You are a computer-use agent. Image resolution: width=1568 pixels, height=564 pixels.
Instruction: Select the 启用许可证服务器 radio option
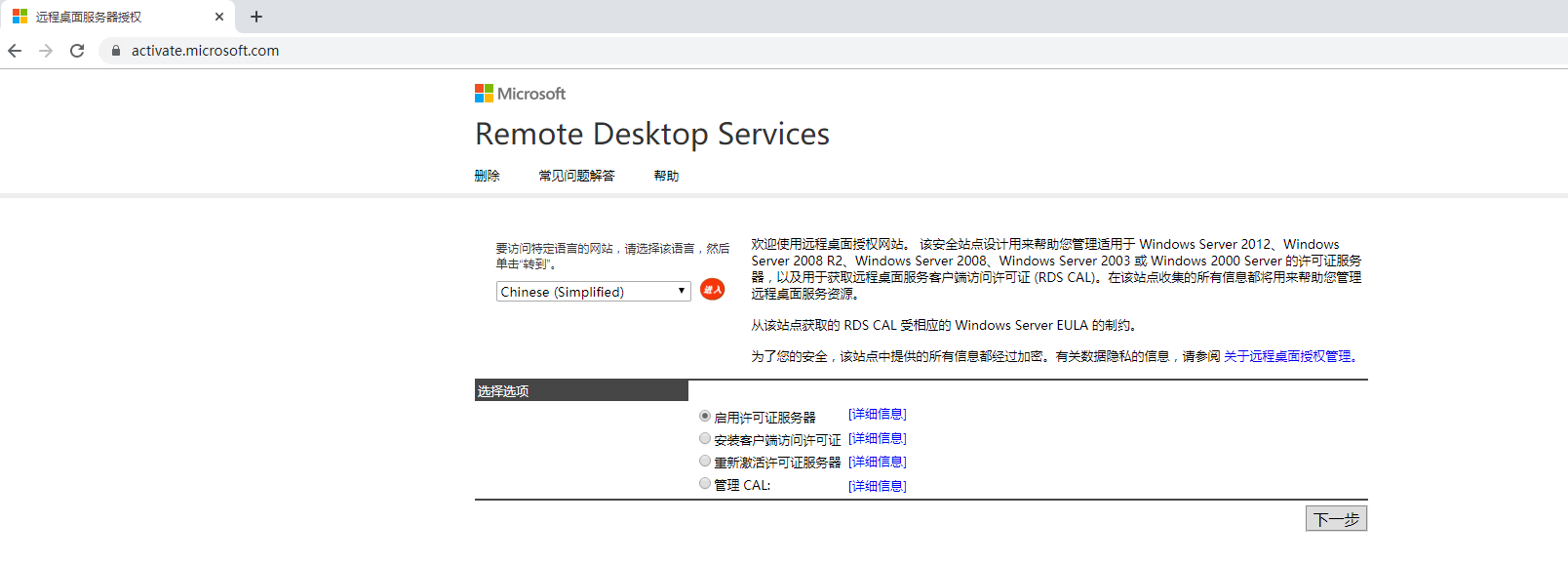click(705, 416)
